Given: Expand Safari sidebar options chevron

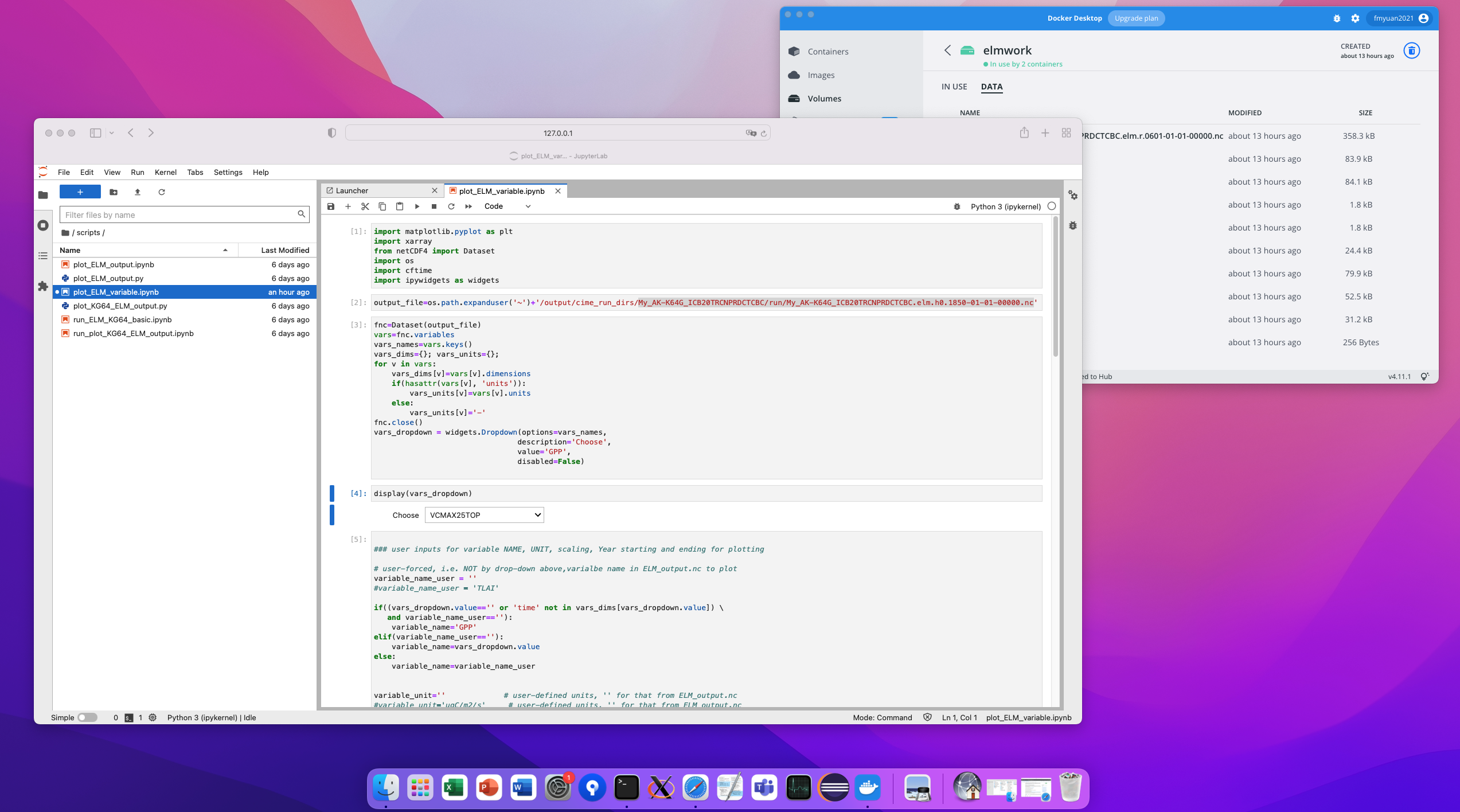Looking at the screenshot, I should click(x=112, y=133).
